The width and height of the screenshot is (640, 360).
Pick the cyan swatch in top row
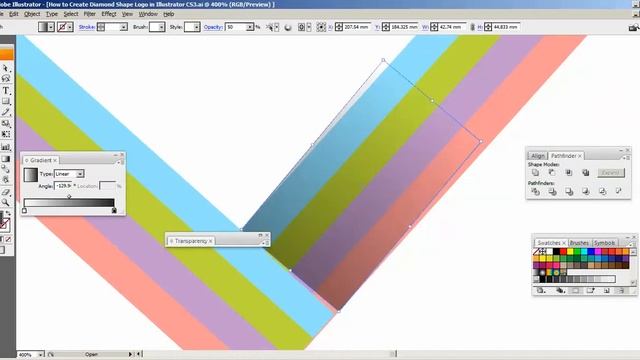584,252
